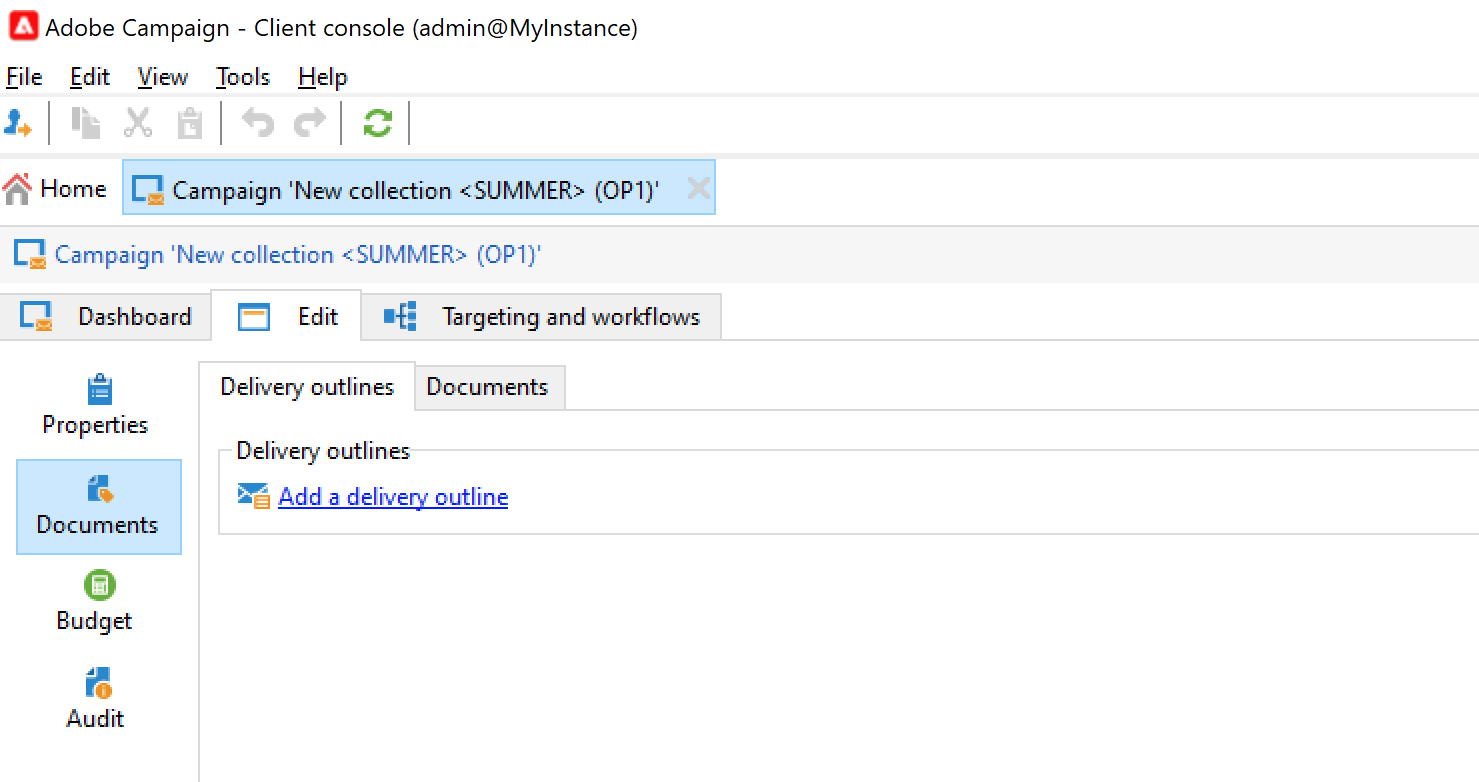Open the Audit section icon
1479x782 pixels.
point(99,683)
